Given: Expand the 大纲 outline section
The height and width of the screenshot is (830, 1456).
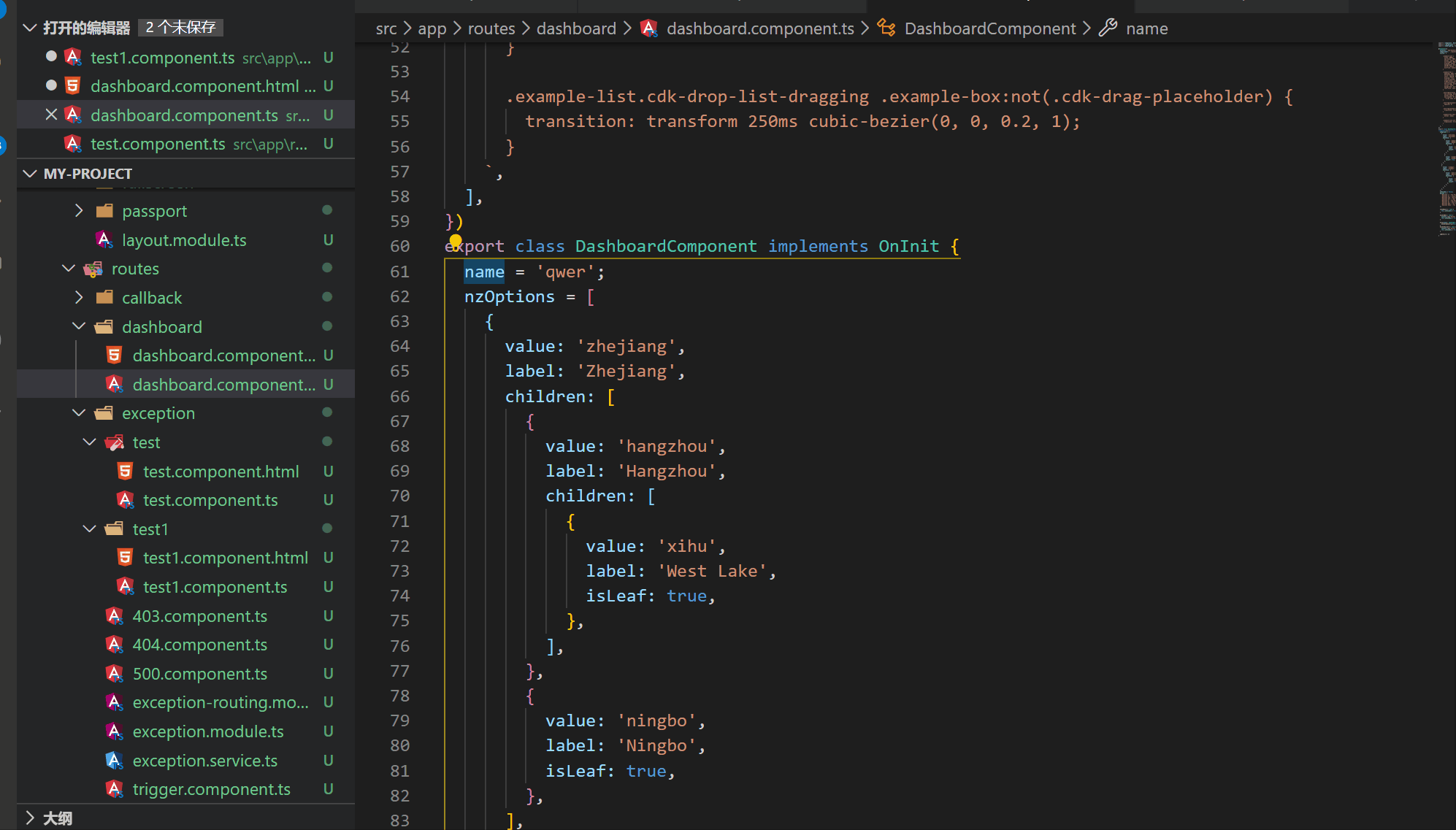Looking at the screenshot, I should [x=30, y=818].
